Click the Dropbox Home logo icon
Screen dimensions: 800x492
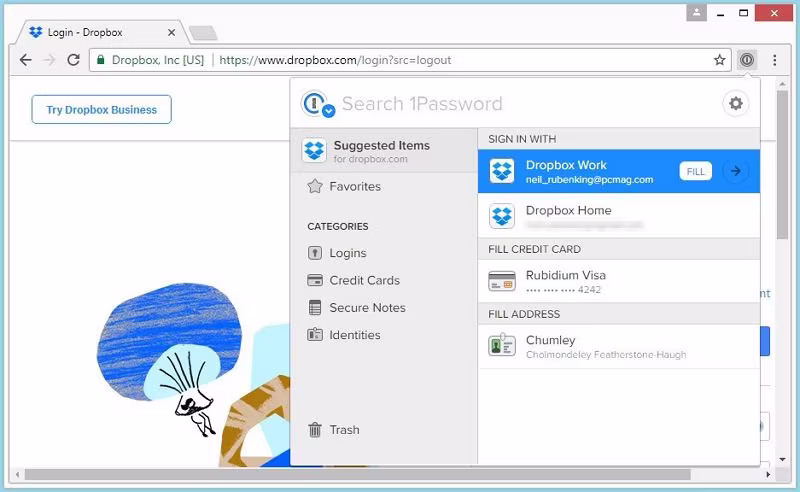pyautogui.click(x=502, y=216)
